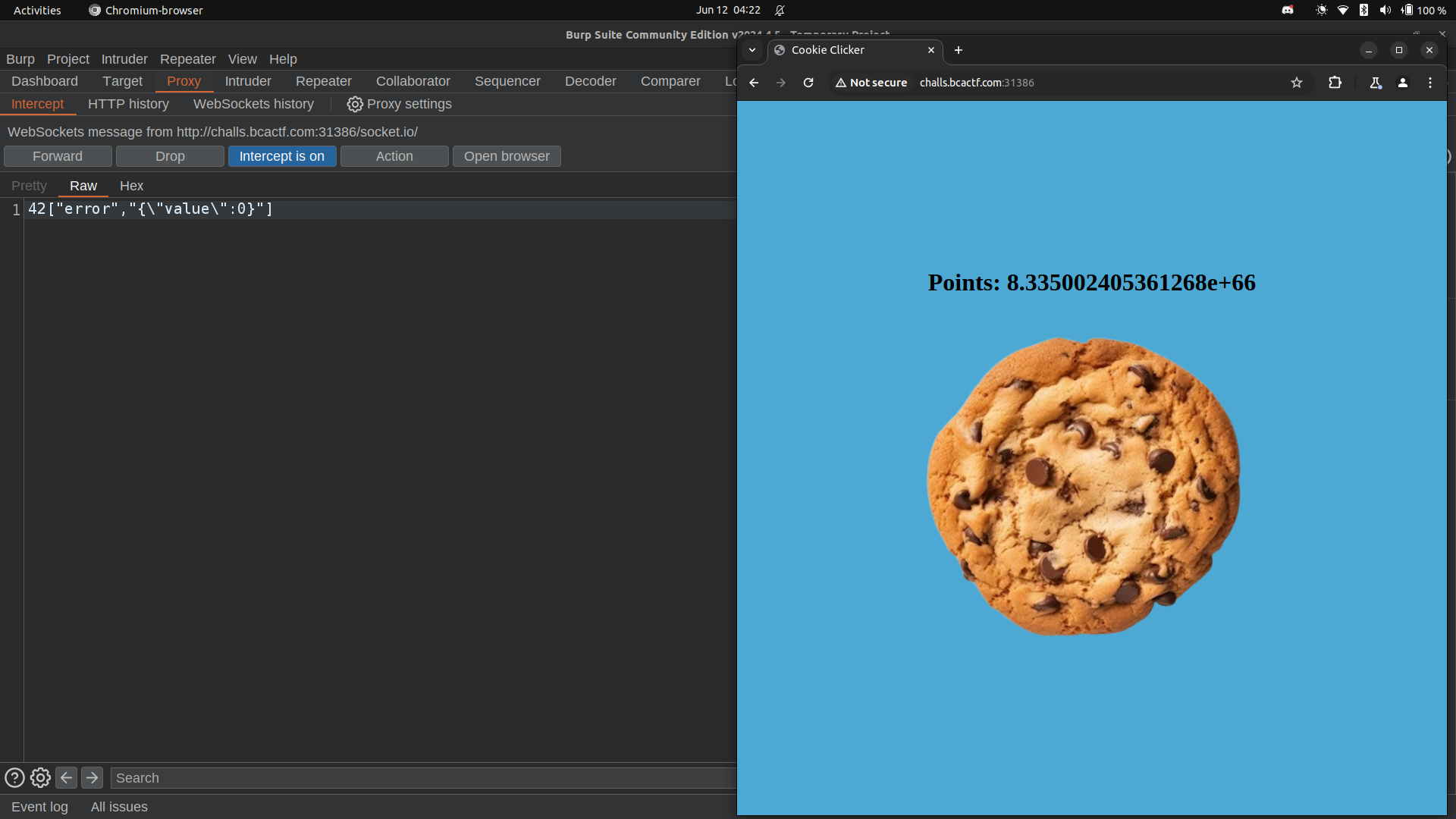Click the browser back arrow
Image resolution: width=1456 pixels, height=819 pixels.
point(754,83)
